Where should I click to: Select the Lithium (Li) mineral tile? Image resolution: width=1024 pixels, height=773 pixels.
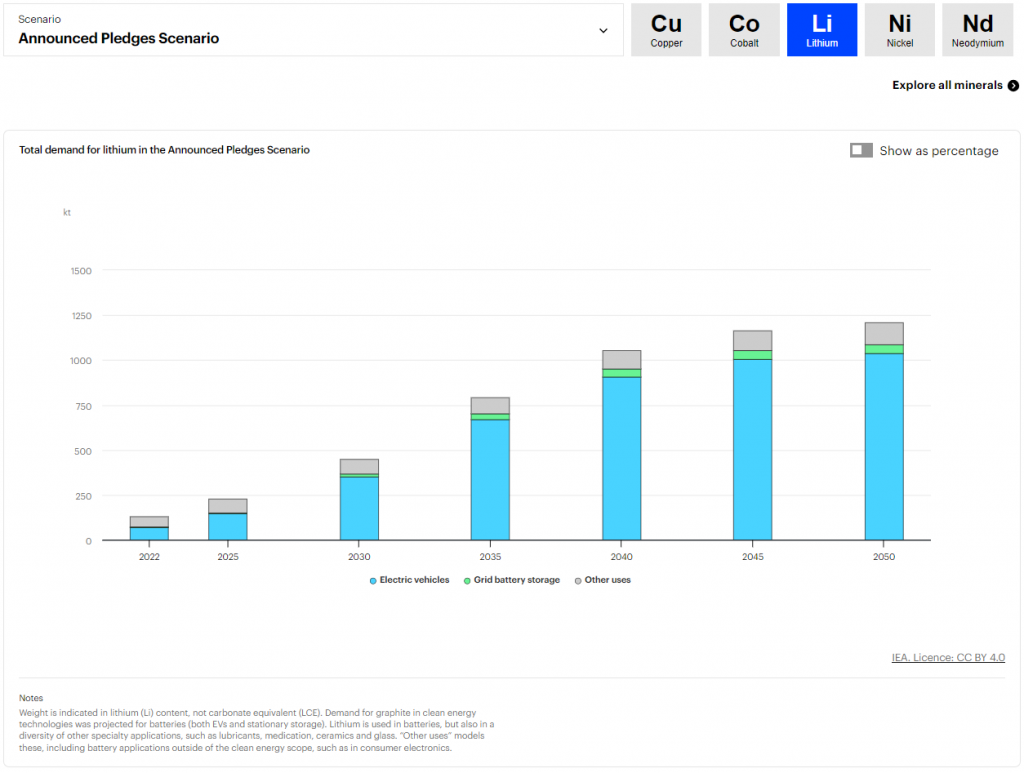(x=821, y=30)
